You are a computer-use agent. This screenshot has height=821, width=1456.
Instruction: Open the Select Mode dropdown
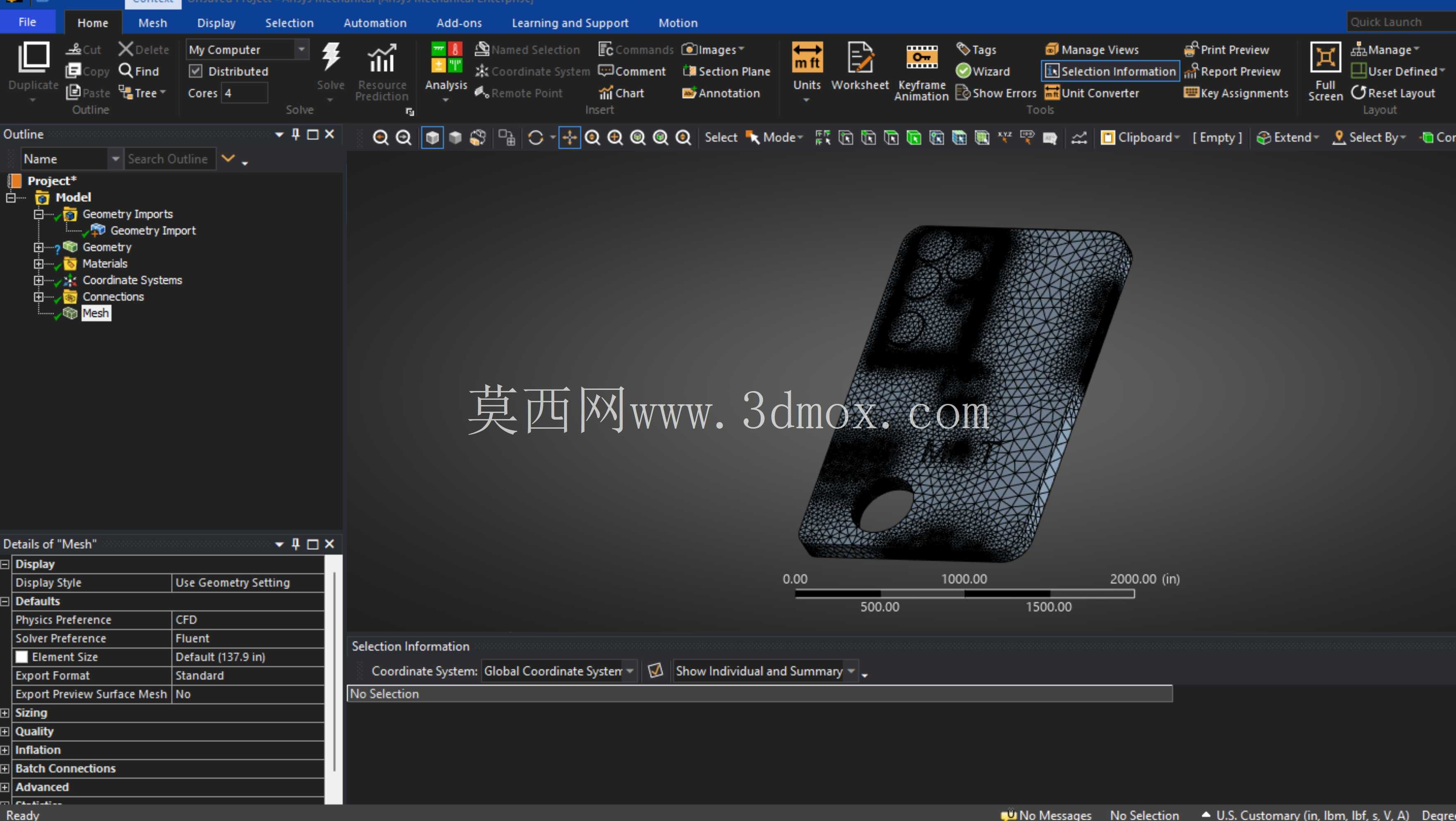click(774, 138)
